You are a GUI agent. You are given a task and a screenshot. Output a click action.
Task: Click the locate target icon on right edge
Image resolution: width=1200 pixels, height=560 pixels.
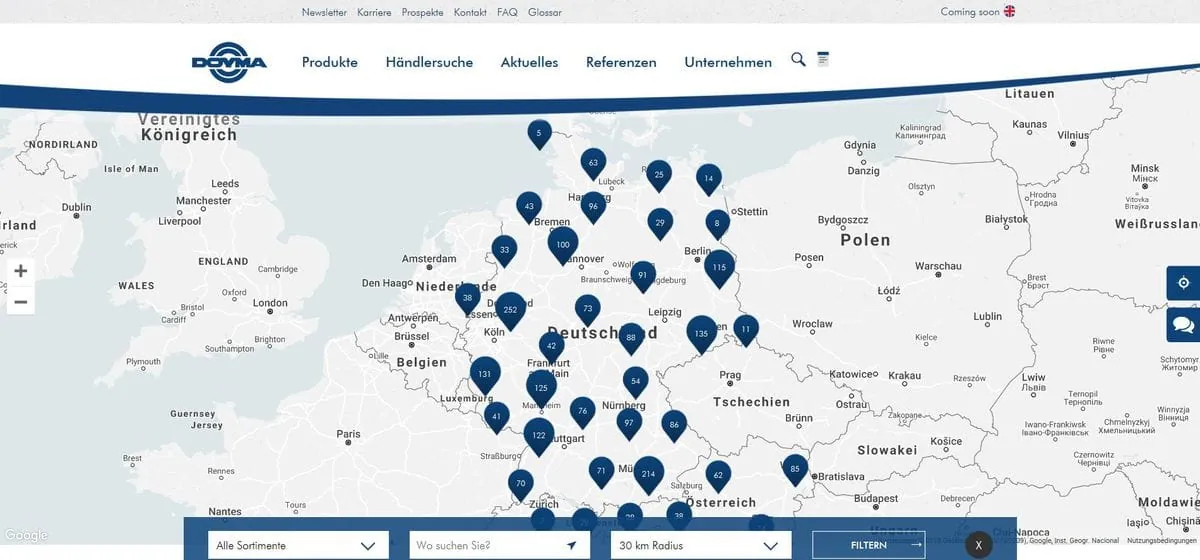pyautogui.click(x=1183, y=283)
